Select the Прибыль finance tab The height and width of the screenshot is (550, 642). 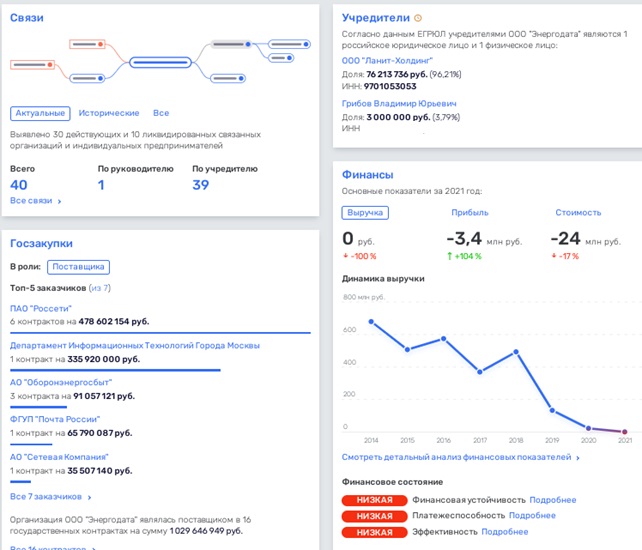click(470, 213)
